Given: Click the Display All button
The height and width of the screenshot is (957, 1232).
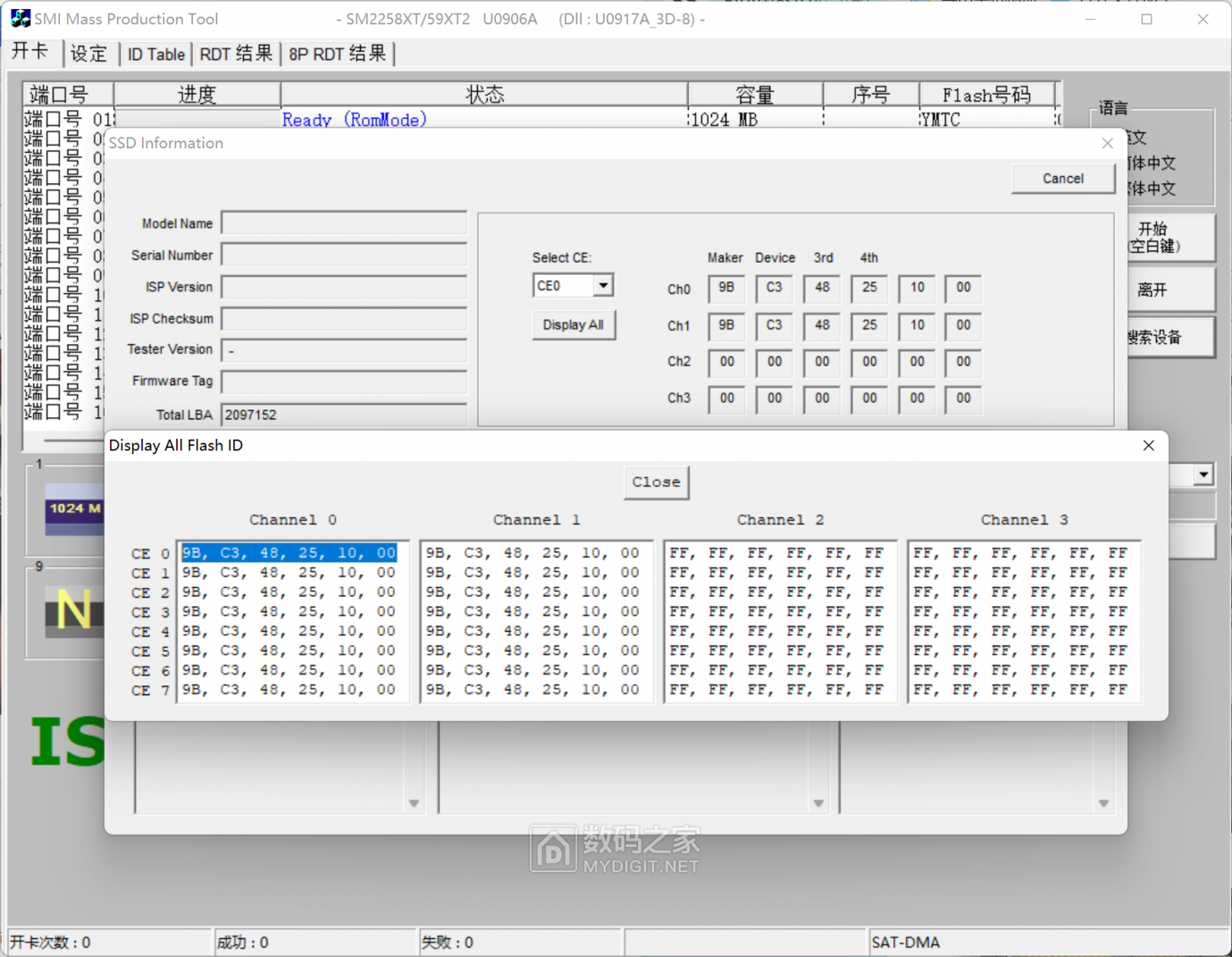Looking at the screenshot, I should (574, 324).
